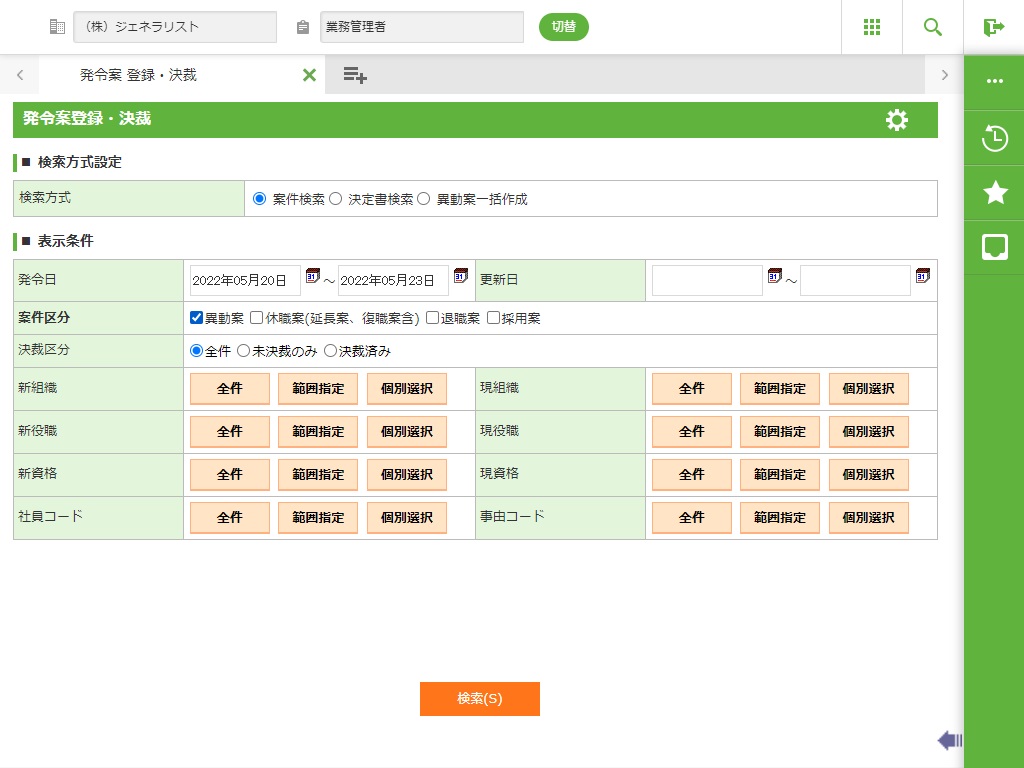Select 未決裁のみ radio option
1024x768 pixels.
[244, 351]
